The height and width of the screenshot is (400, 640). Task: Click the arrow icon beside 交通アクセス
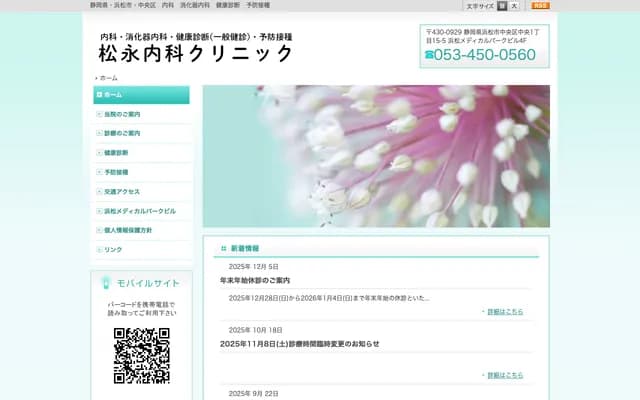(x=99, y=191)
